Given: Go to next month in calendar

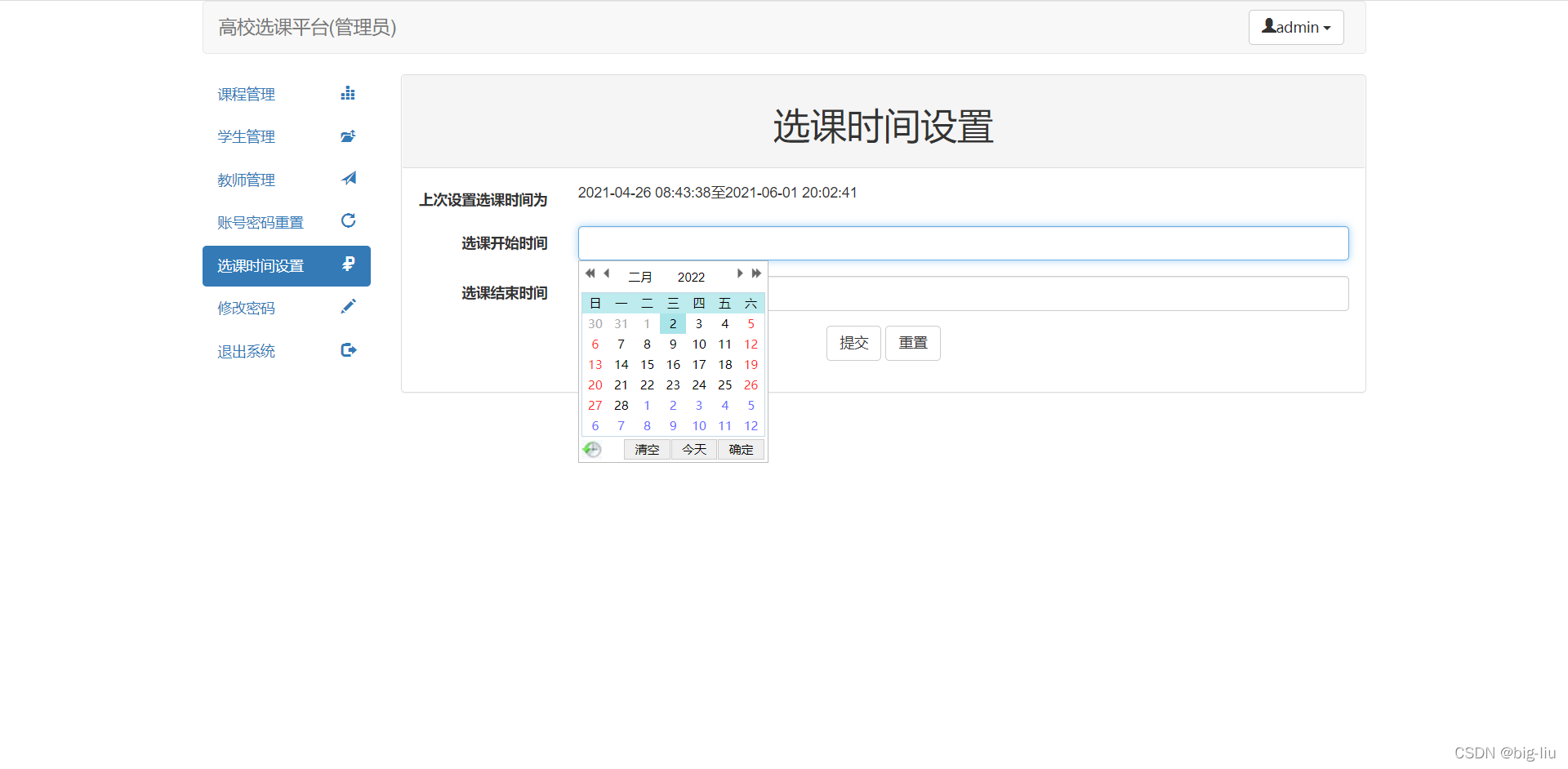Looking at the screenshot, I should [740, 273].
